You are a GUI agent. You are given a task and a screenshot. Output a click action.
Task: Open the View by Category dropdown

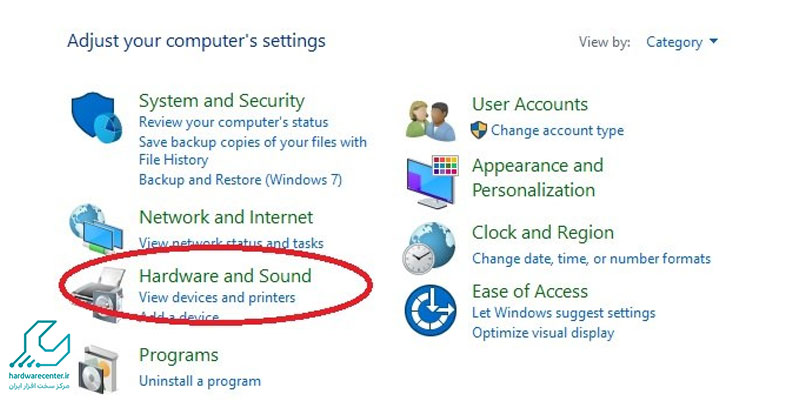pyautogui.click(x=682, y=42)
